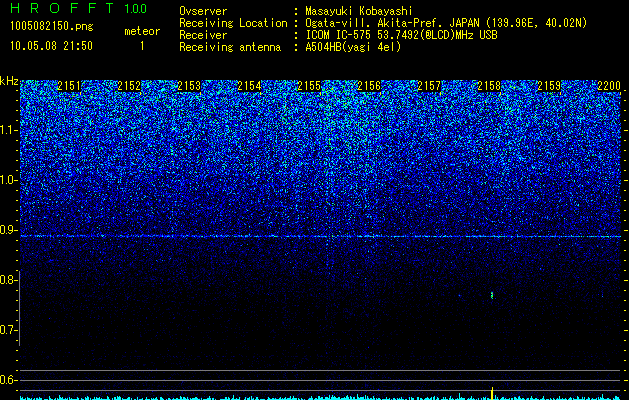Click the Ogata-vill. Akita-Pref. JAPAN location text

(446, 23)
